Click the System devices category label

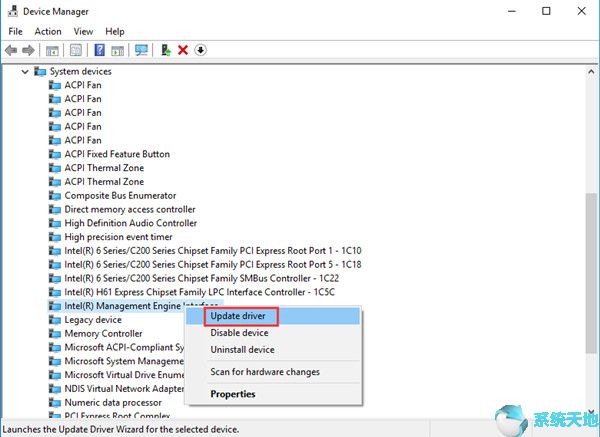point(80,72)
